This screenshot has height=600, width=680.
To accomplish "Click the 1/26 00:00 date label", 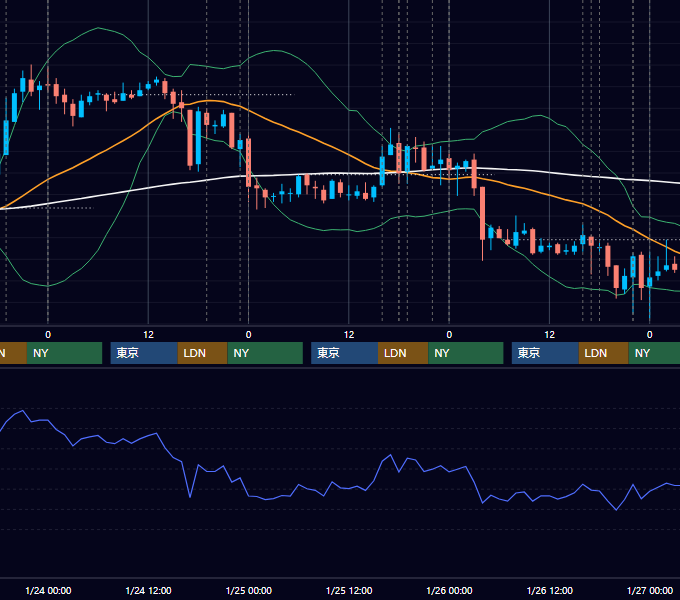I will point(449,590).
